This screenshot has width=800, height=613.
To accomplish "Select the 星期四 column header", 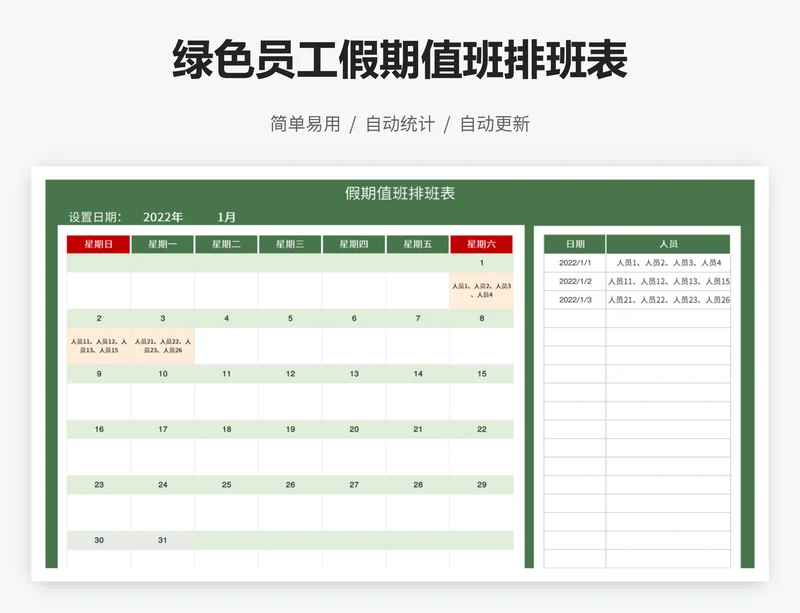I will click(354, 244).
